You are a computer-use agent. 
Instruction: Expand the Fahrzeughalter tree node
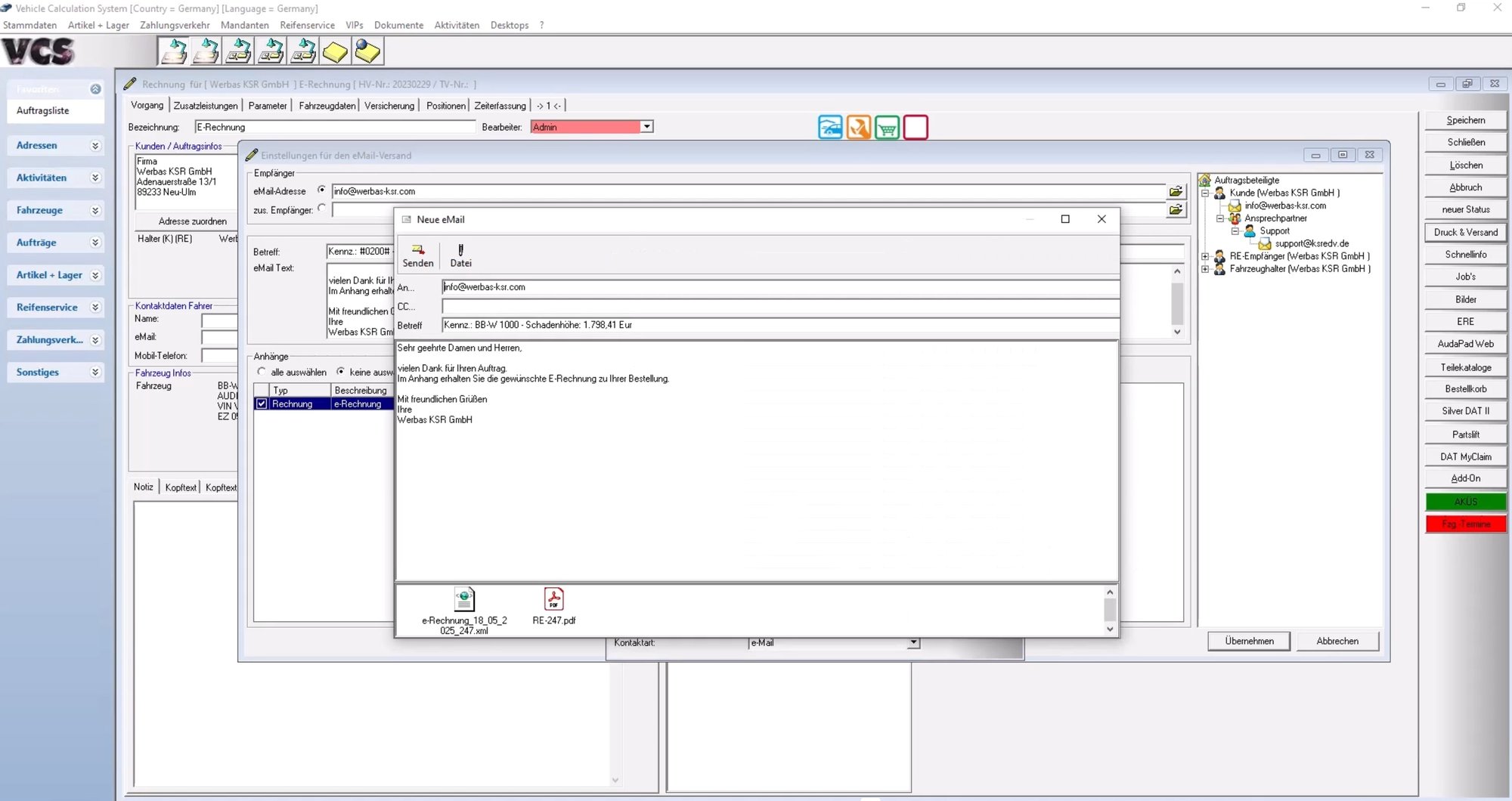coord(1205,269)
